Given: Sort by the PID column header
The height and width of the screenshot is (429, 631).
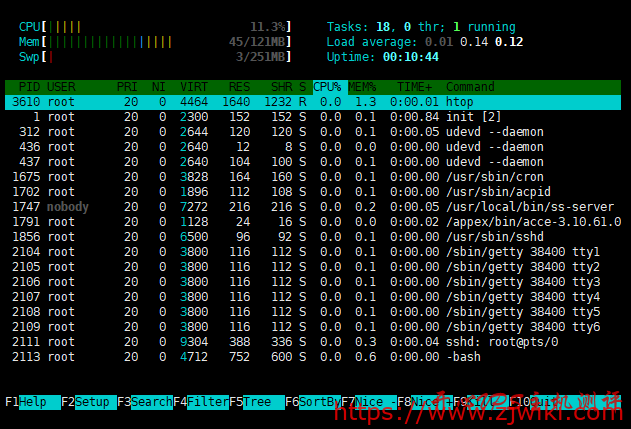Looking at the screenshot, I should 29,87.
